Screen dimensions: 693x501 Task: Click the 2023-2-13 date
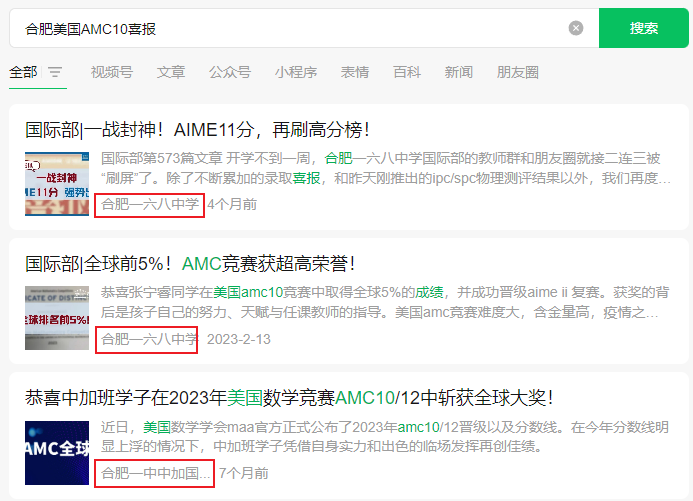239,339
